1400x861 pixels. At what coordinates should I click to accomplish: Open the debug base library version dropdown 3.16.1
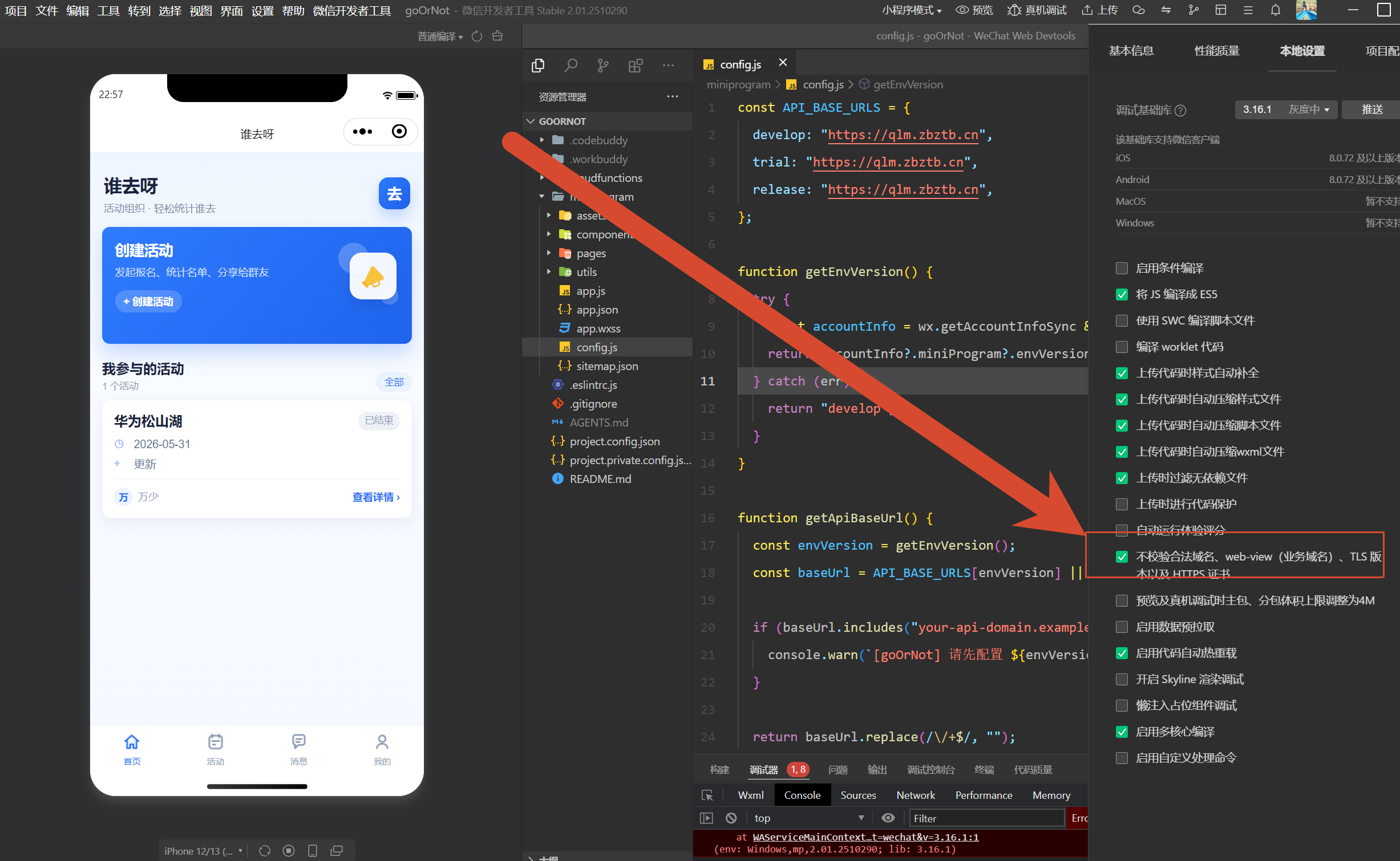coord(1286,109)
